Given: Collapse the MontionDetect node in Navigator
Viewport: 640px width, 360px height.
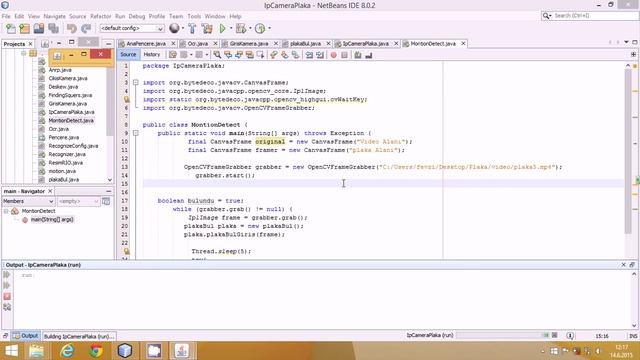Looking at the screenshot, I should 6,211.
